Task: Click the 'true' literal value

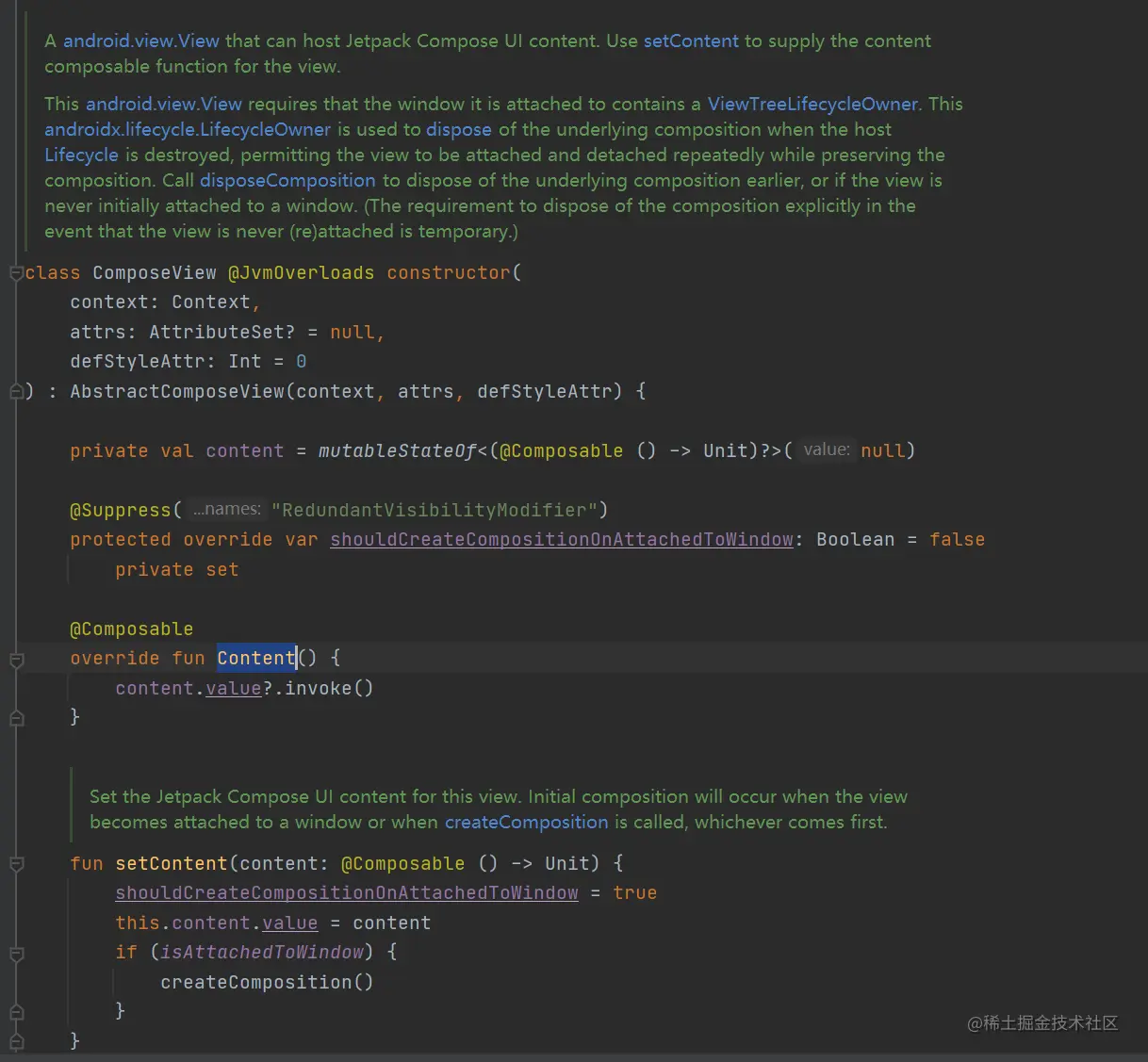Action: pos(635,893)
